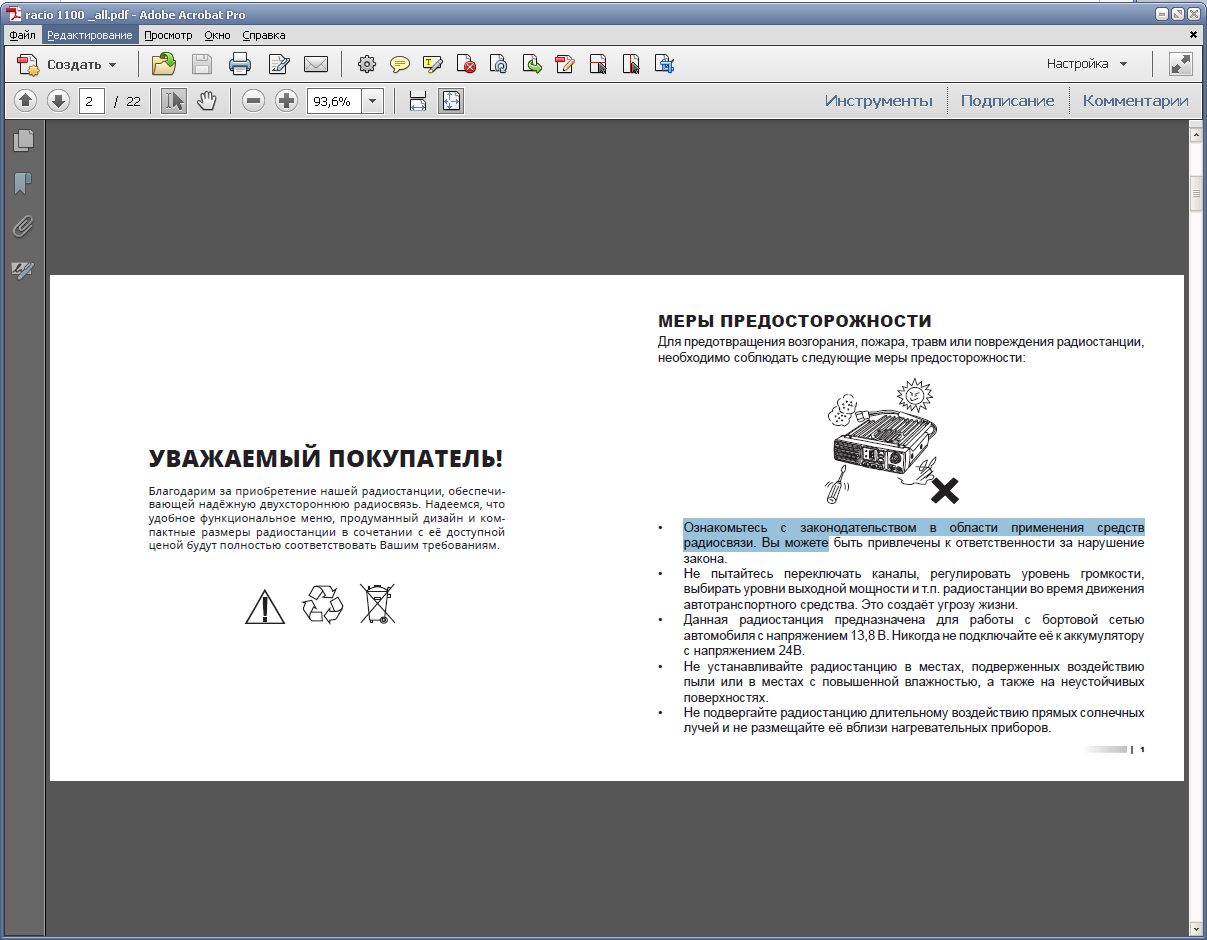Image resolution: width=1207 pixels, height=940 pixels.
Task: Select the Hand pan tool
Action: click(206, 101)
